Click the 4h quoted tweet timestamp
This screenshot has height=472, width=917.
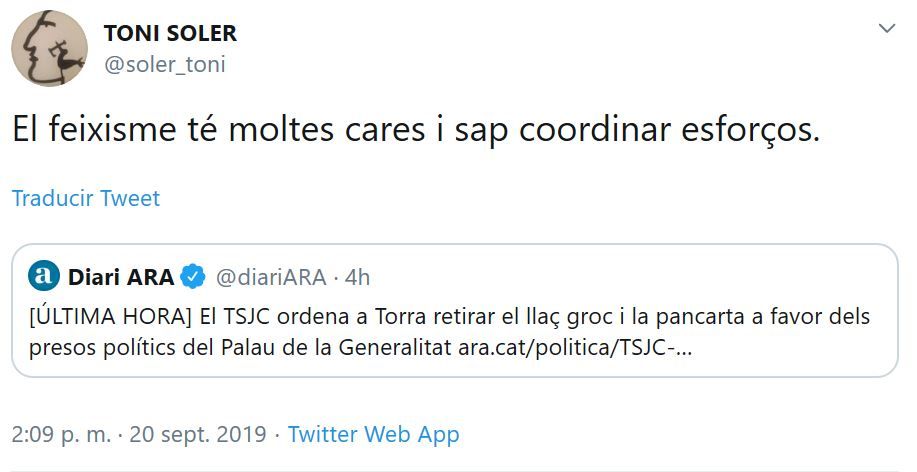pyautogui.click(x=357, y=276)
